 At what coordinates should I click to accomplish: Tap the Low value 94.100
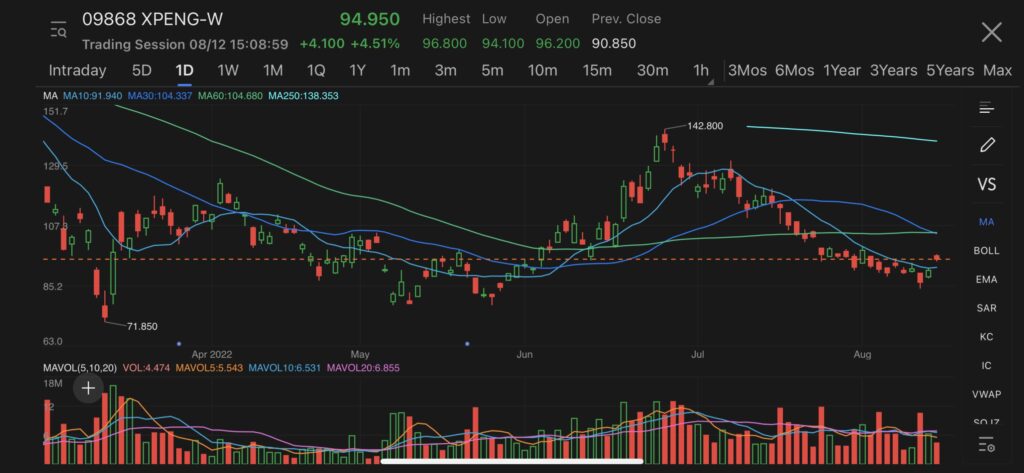coord(503,44)
